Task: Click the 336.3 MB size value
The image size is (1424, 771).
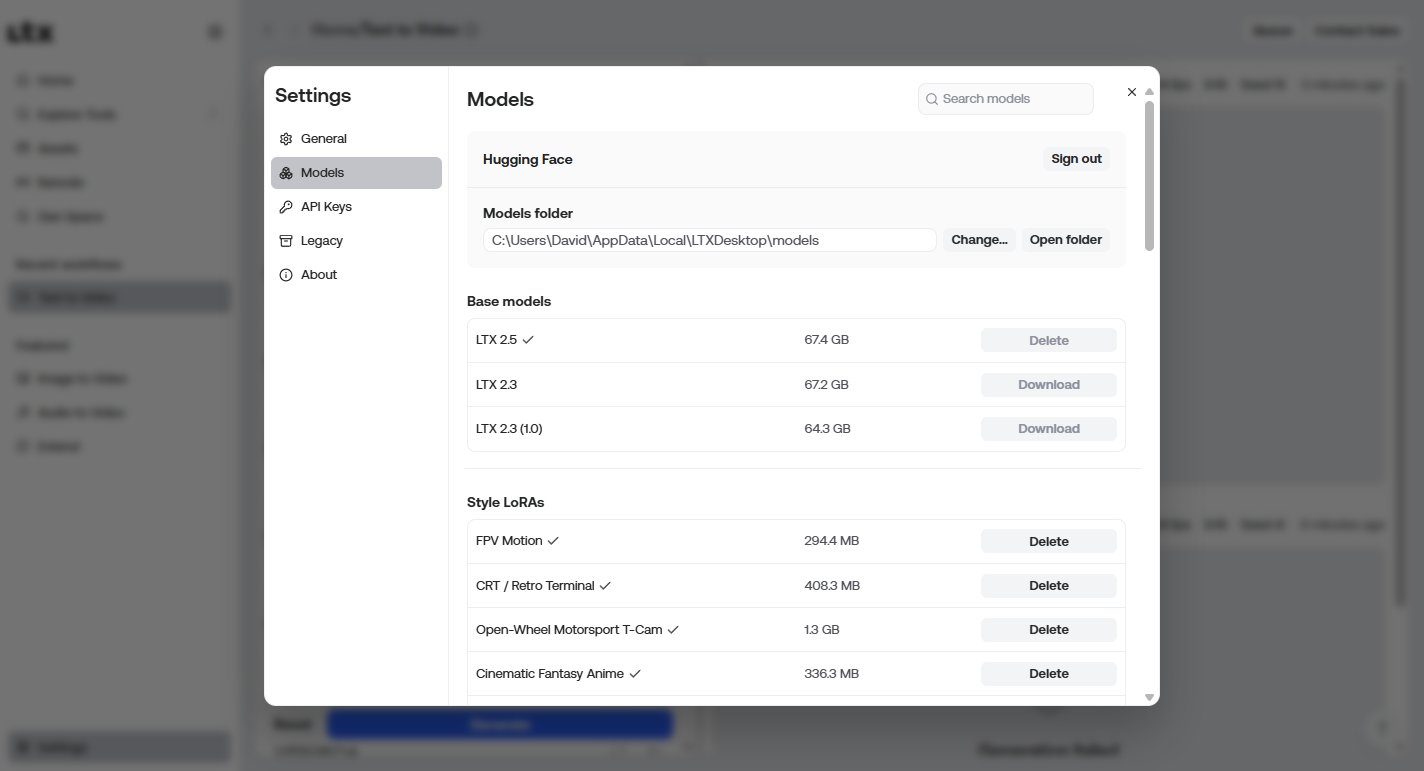Action: [x=831, y=674]
